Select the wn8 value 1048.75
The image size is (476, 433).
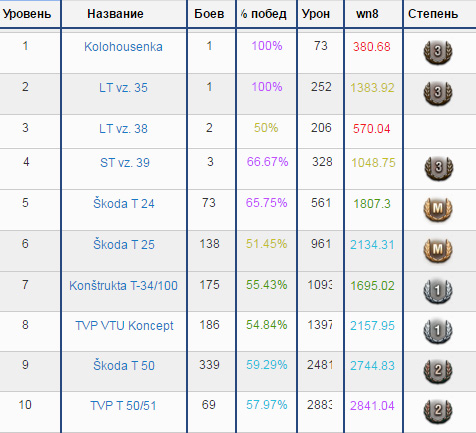(373, 163)
